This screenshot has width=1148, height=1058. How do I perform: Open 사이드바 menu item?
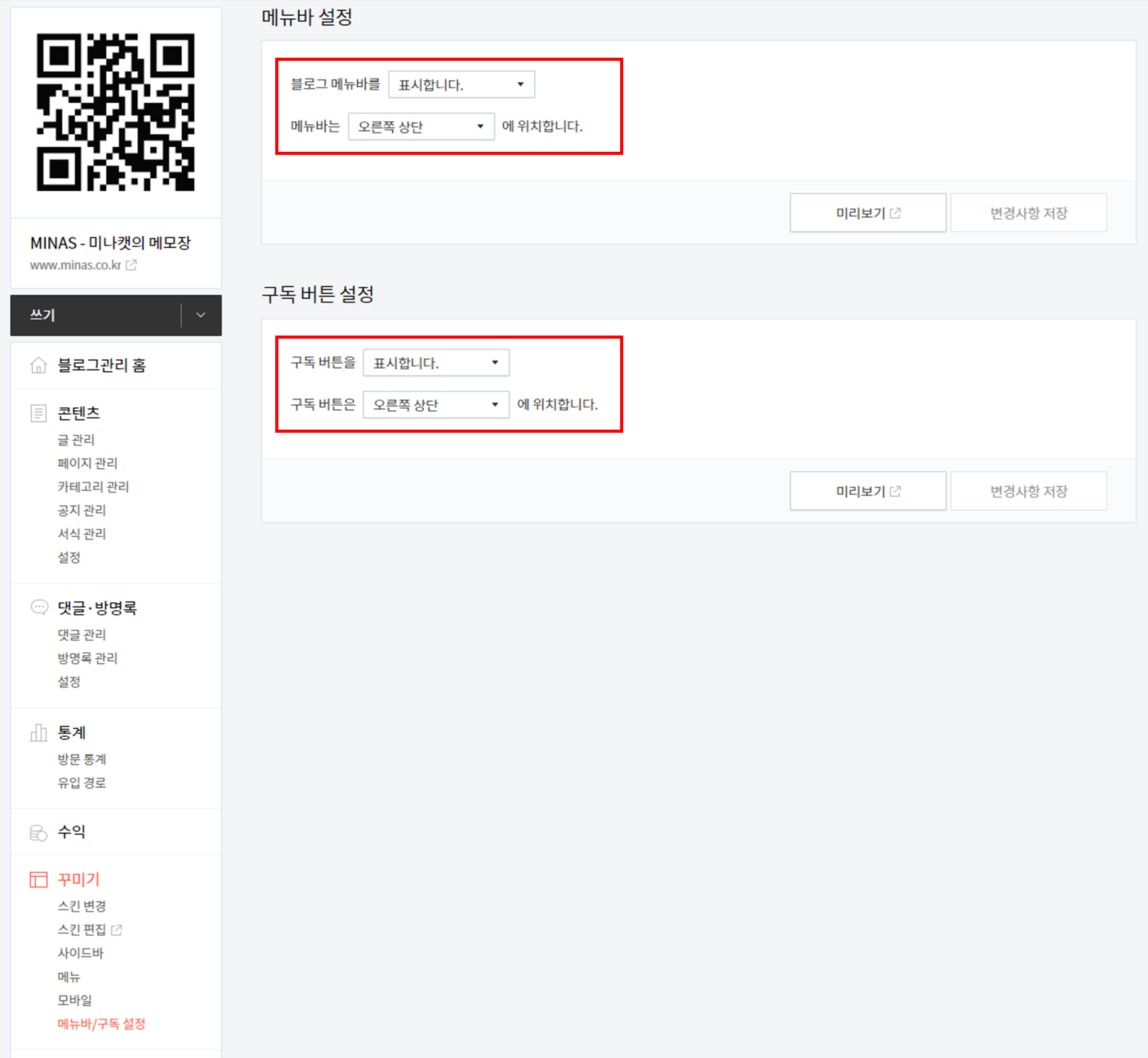(x=80, y=953)
